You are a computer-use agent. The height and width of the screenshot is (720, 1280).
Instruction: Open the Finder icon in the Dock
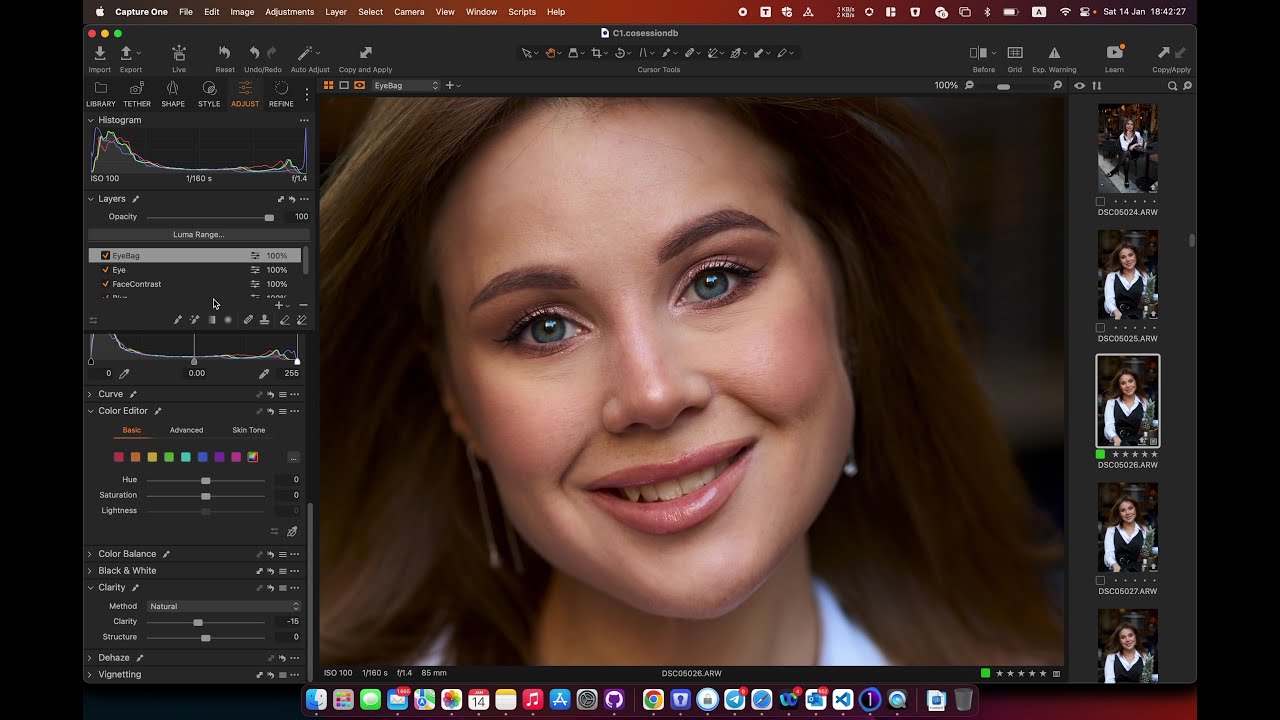pos(316,700)
